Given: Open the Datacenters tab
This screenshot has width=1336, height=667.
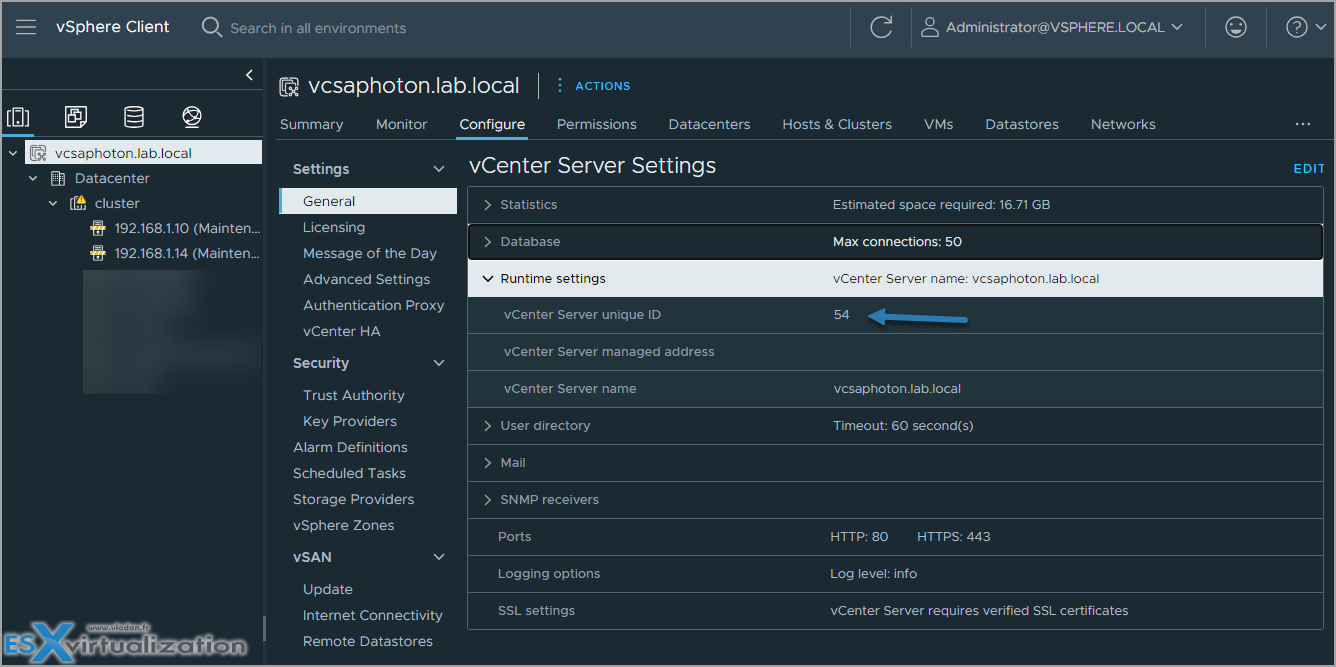Looking at the screenshot, I should click(x=709, y=124).
